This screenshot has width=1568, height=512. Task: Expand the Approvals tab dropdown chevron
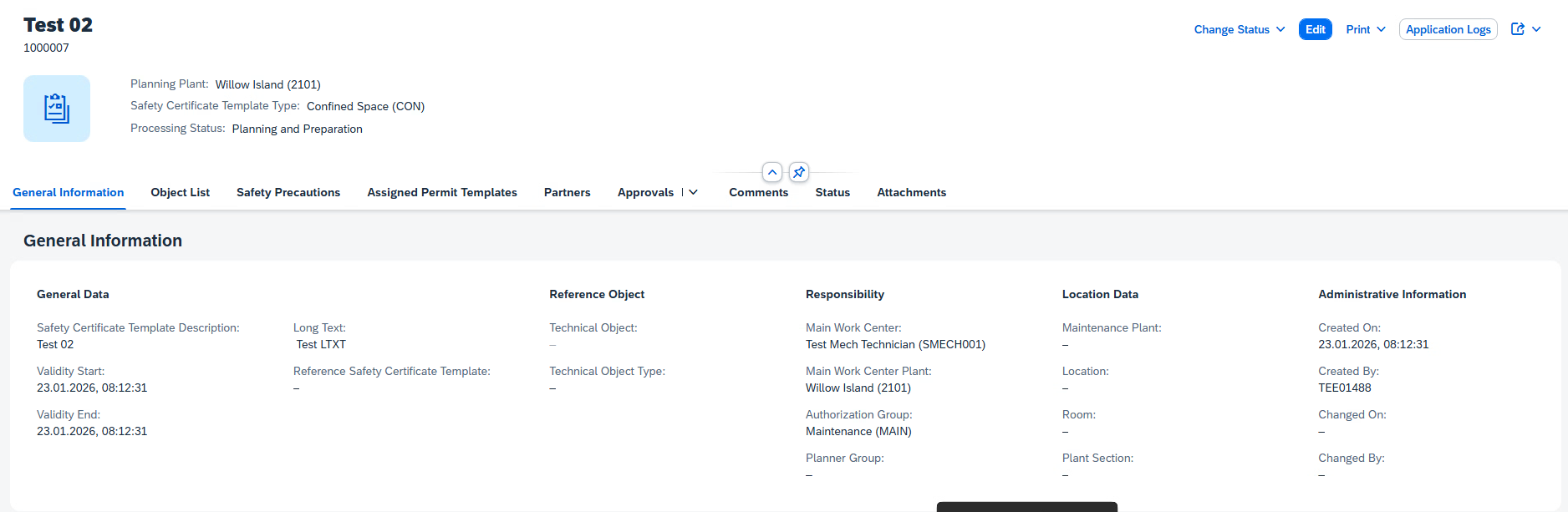[693, 192]
